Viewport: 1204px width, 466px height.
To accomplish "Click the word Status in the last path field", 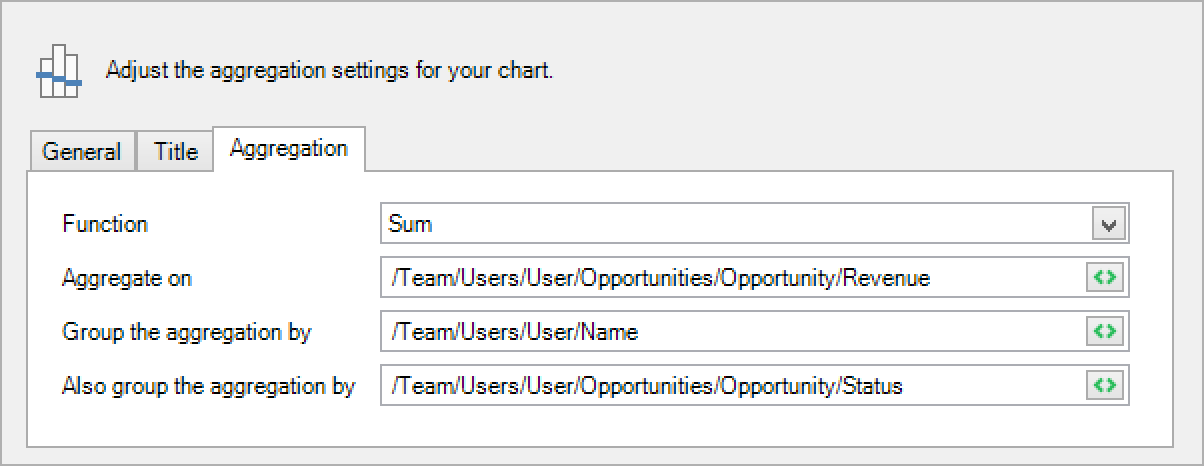I will click(x=872, y=386).
